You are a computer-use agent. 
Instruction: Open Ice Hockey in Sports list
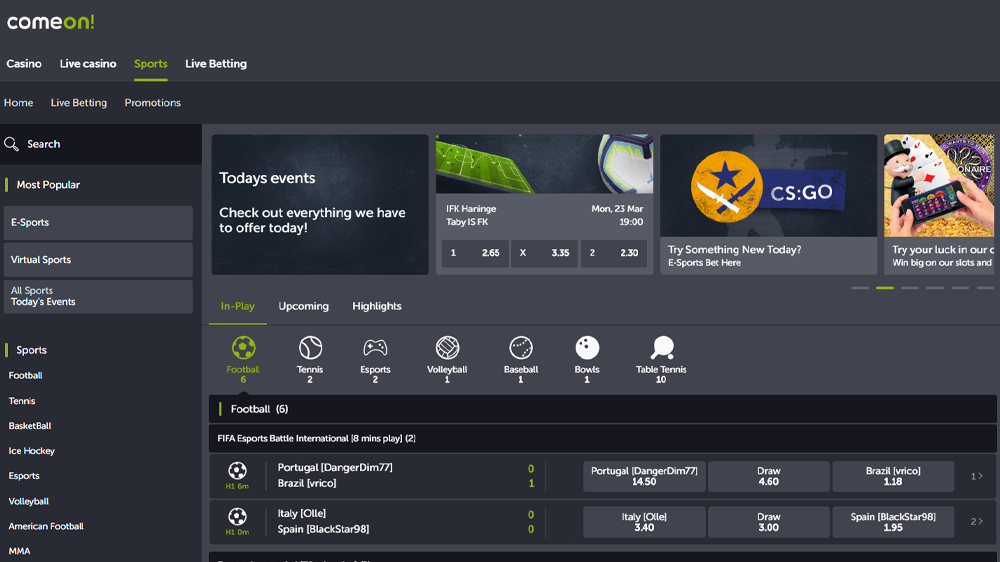(31, 451)
